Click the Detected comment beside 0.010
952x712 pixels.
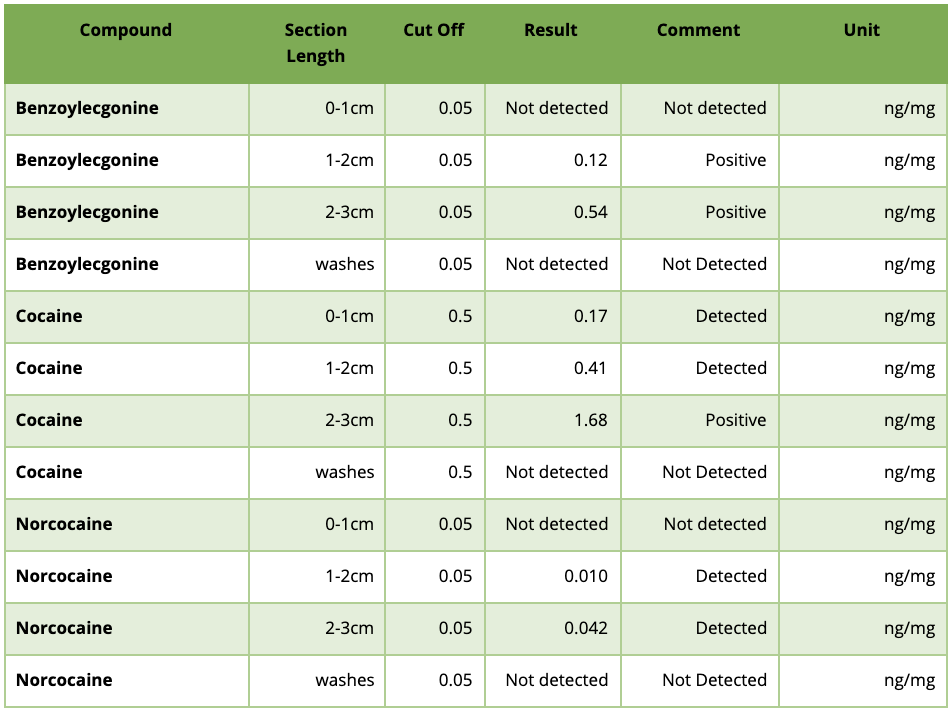pyautogui.click(x=731, y=576)
